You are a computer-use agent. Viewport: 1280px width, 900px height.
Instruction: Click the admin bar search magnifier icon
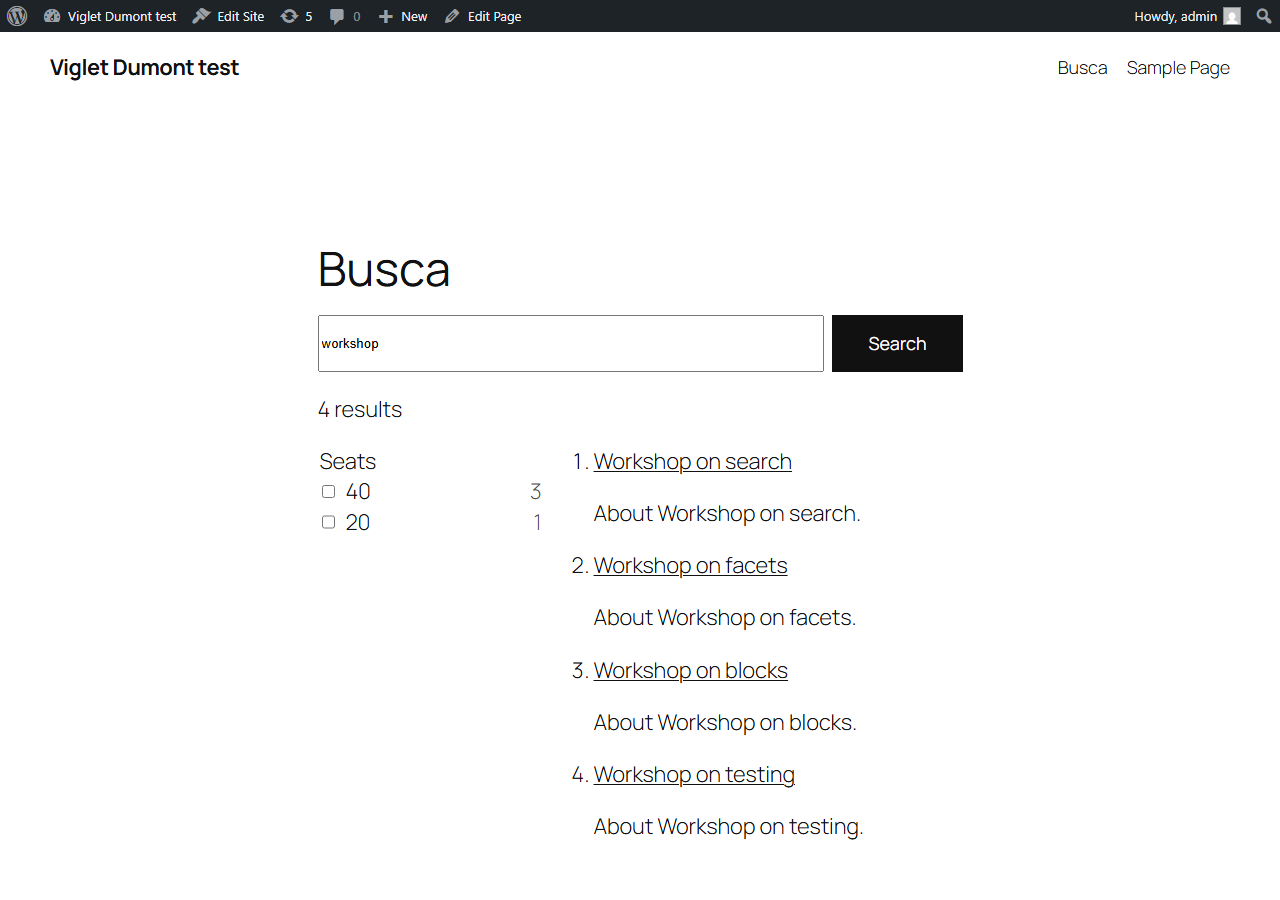click(1264, 16)
